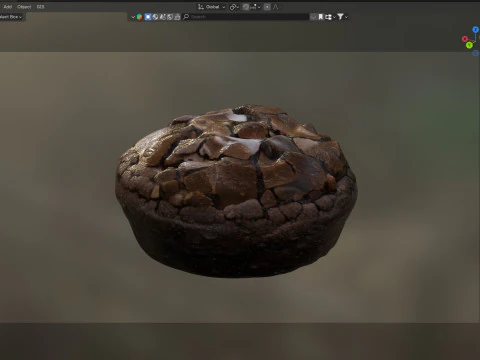Screen dimensions: 480x360
Task: Open the display mode dropdown icon
Action: (x=330, y=17)
